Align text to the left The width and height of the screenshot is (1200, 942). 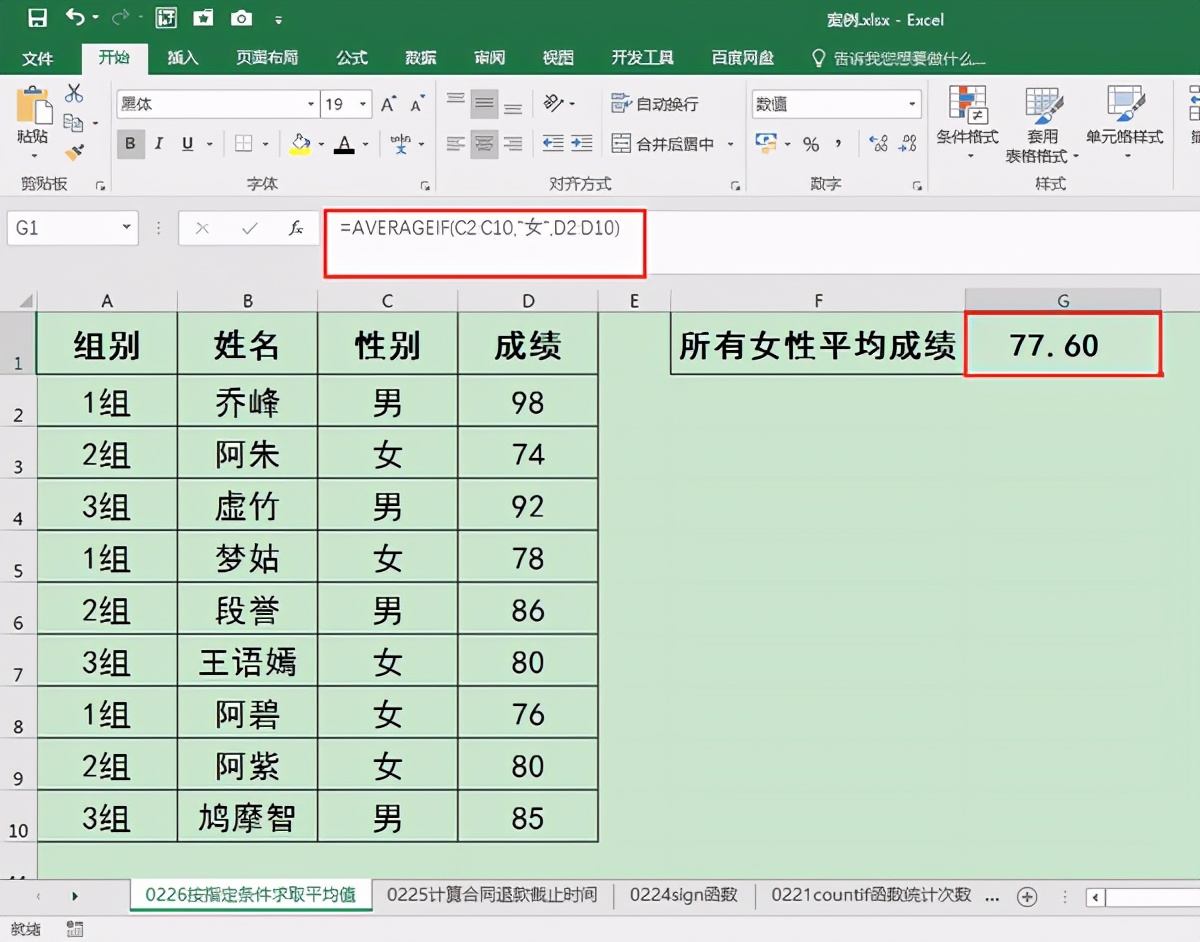click(x=456, y=144)
